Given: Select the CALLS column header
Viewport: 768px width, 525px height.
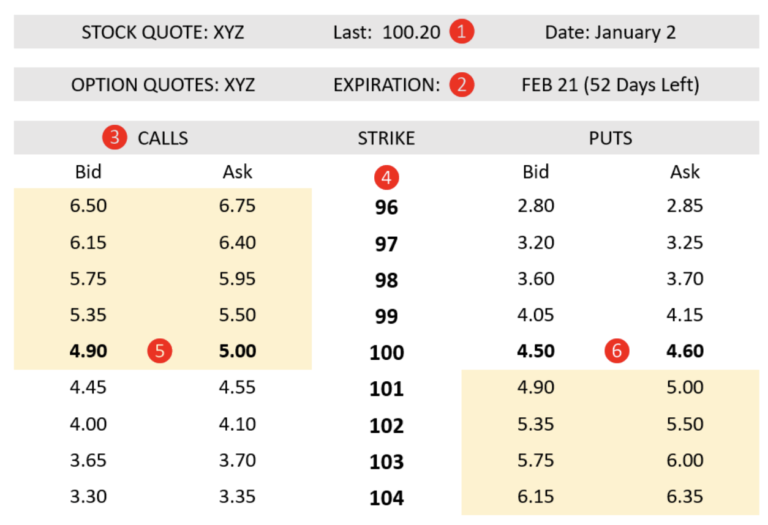Looking at the screenshot, I should (163, 138).
